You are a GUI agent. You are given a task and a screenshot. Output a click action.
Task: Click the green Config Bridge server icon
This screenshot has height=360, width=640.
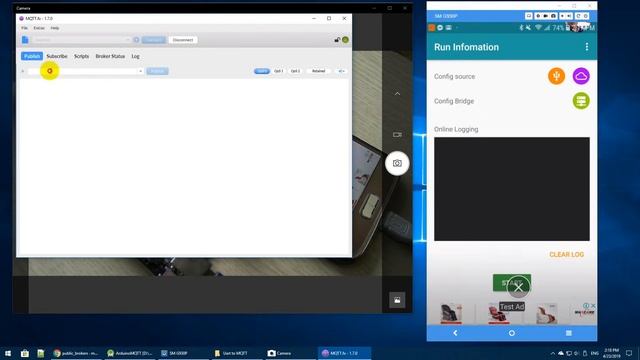pos(581,101)
